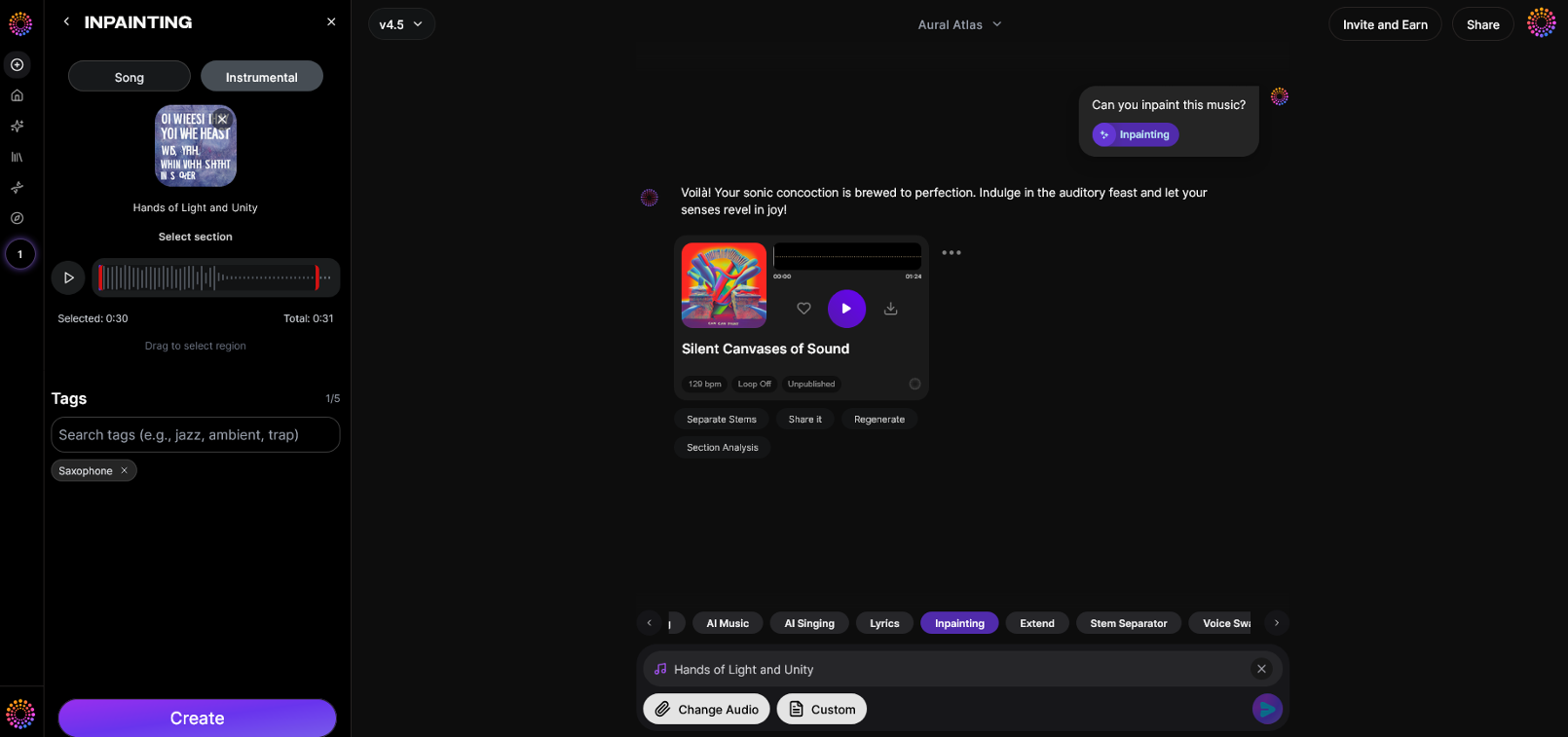Play Silent Canvases of Sound track
Screen dimensions: 1568x737
[846, 309]
